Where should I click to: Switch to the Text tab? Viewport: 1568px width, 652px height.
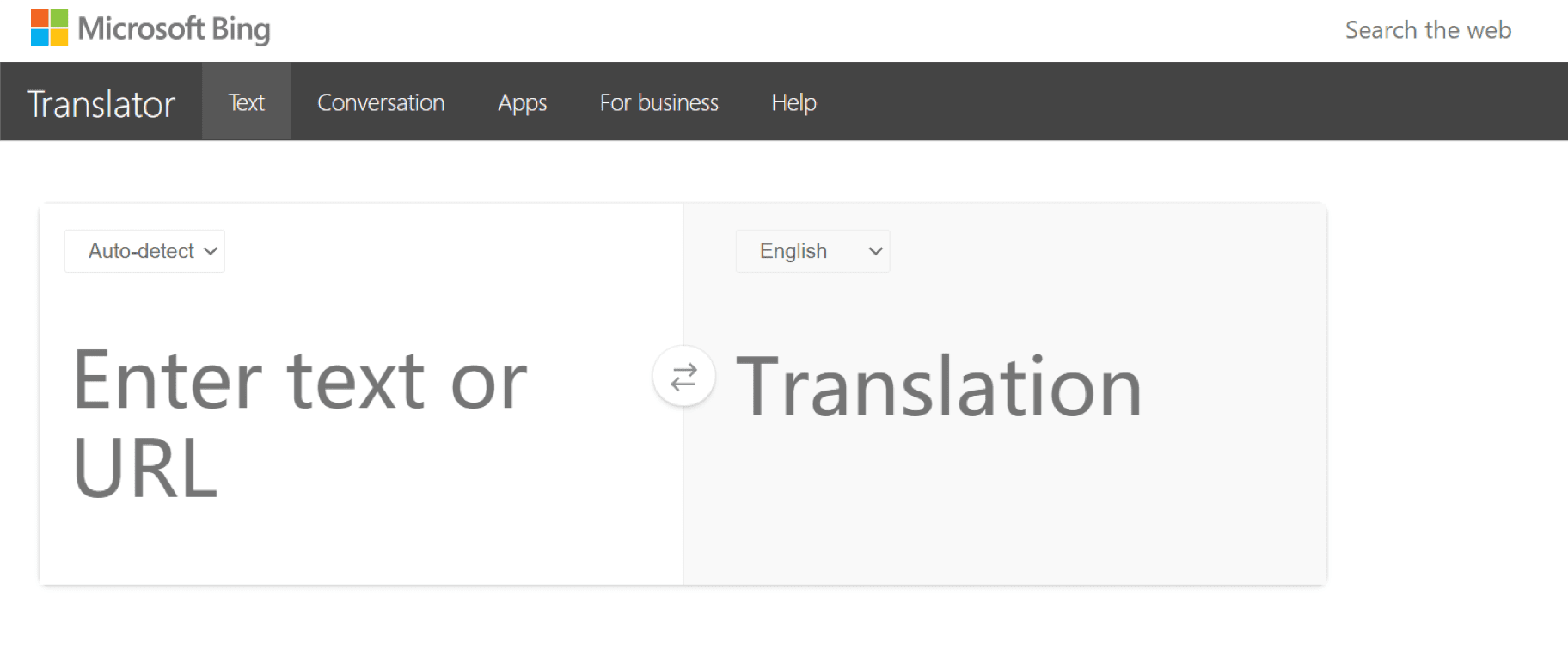(246, 101)
